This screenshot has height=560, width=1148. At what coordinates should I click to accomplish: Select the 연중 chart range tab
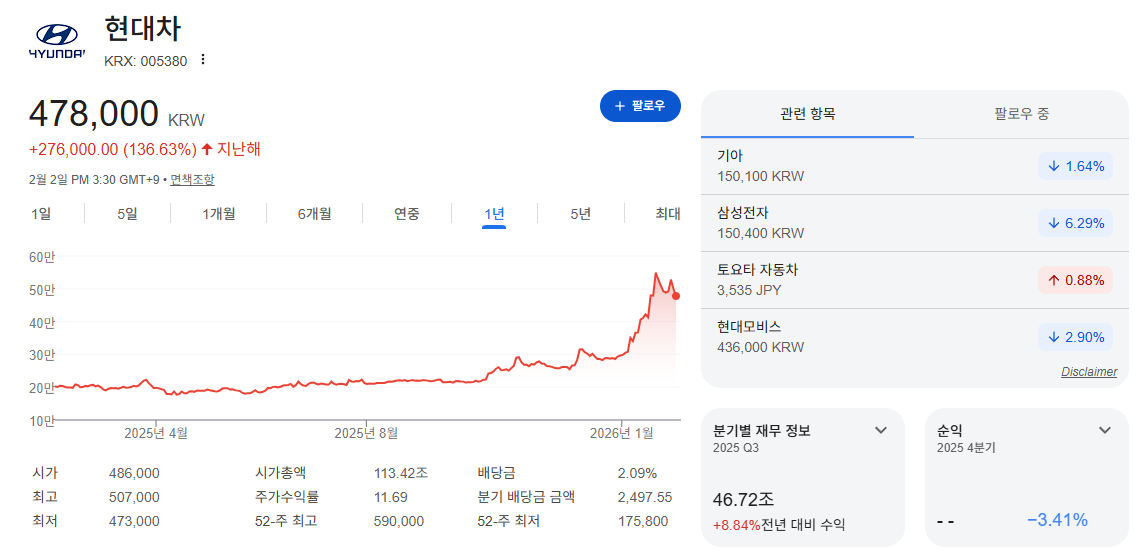pyautogui.click(x=407, y=214)
